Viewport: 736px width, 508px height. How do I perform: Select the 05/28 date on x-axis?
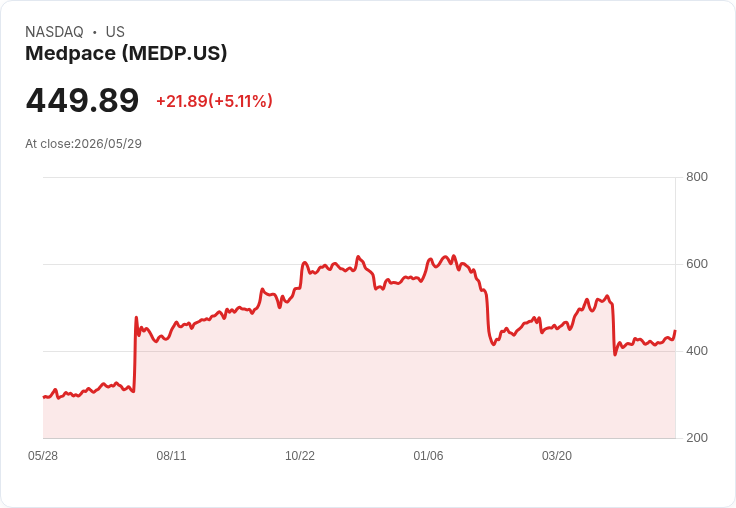[43, 456]
